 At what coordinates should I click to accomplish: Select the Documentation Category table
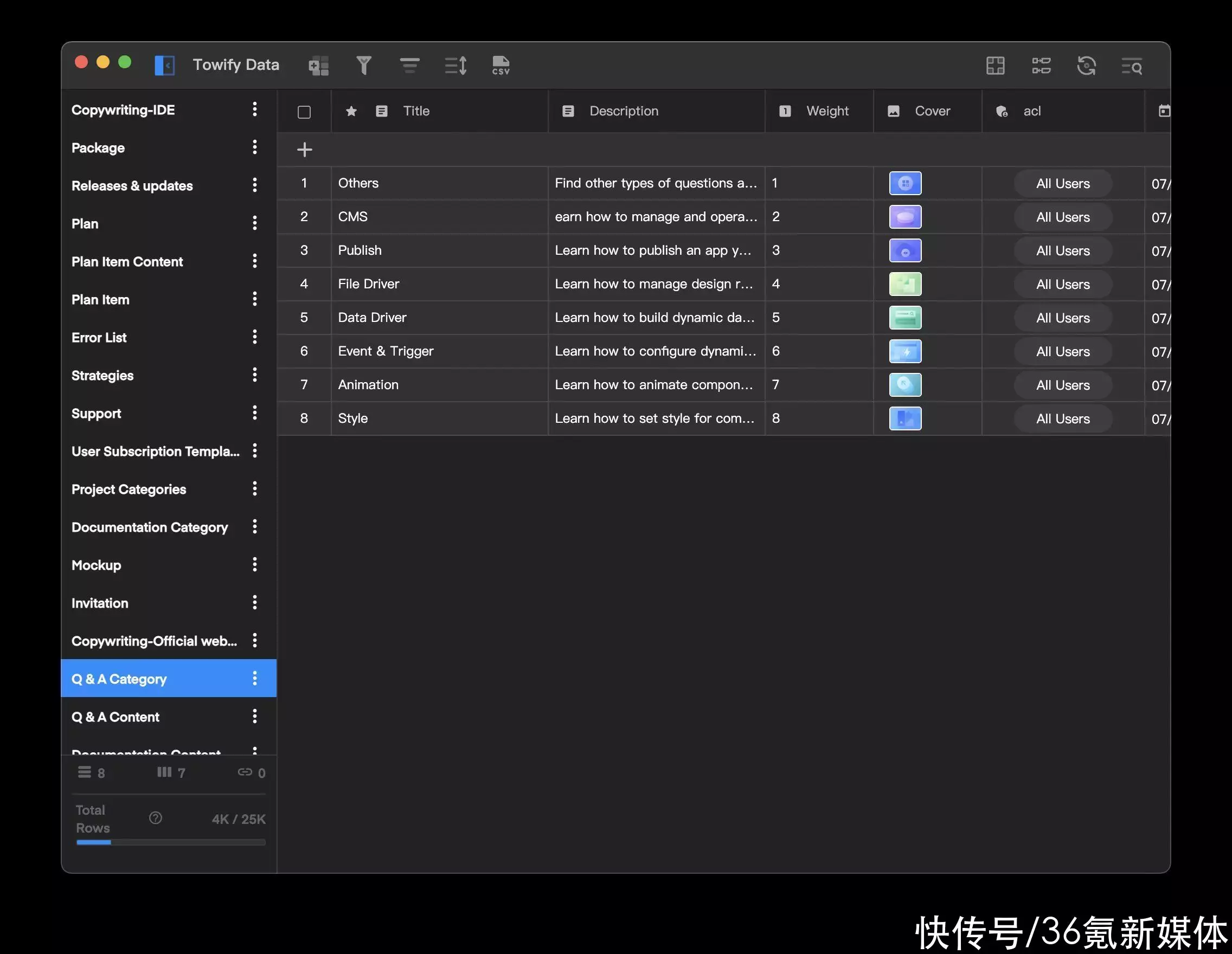coord(150,527)
